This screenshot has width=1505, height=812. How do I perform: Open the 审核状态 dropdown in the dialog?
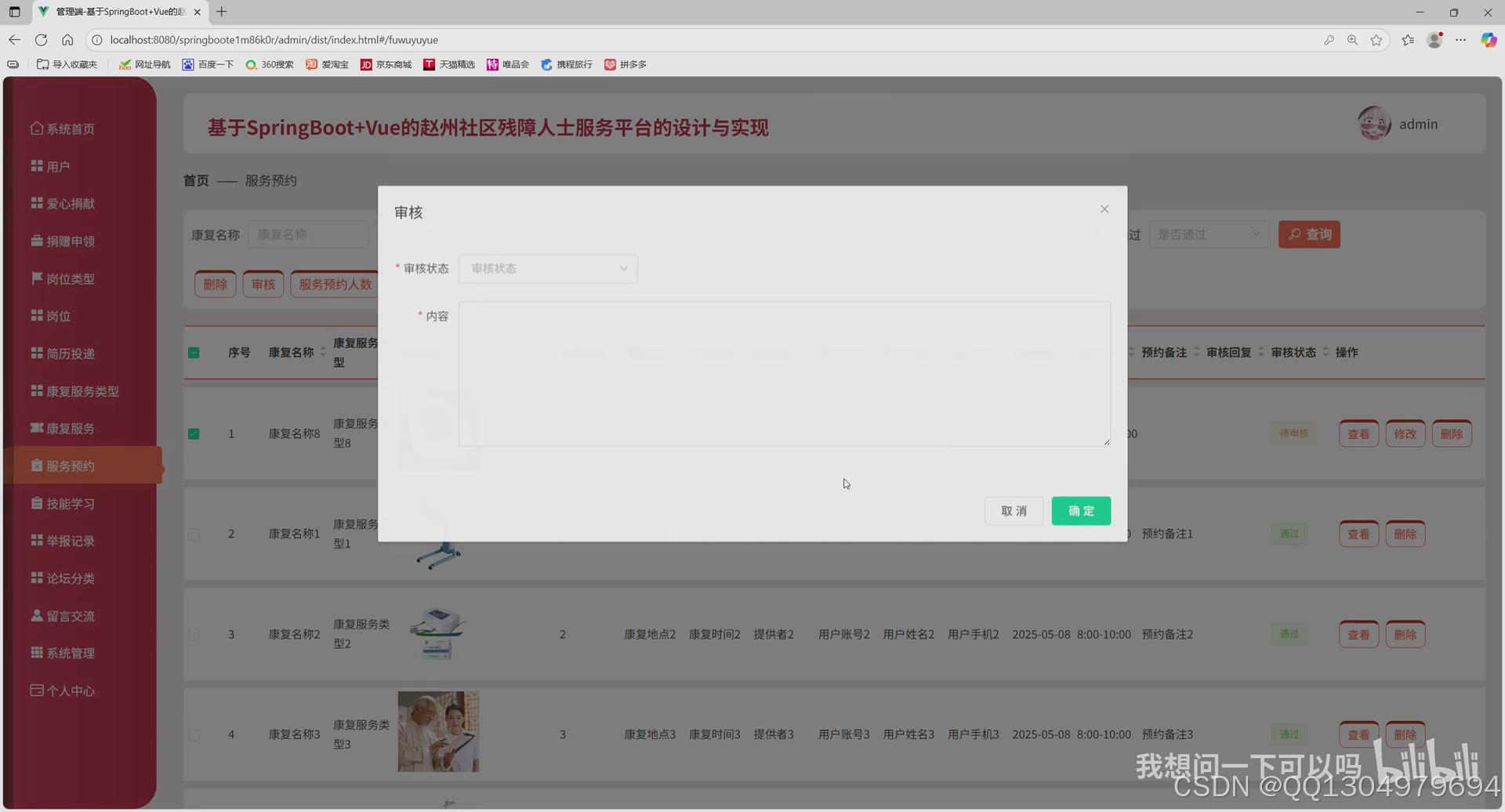(547, 268)
